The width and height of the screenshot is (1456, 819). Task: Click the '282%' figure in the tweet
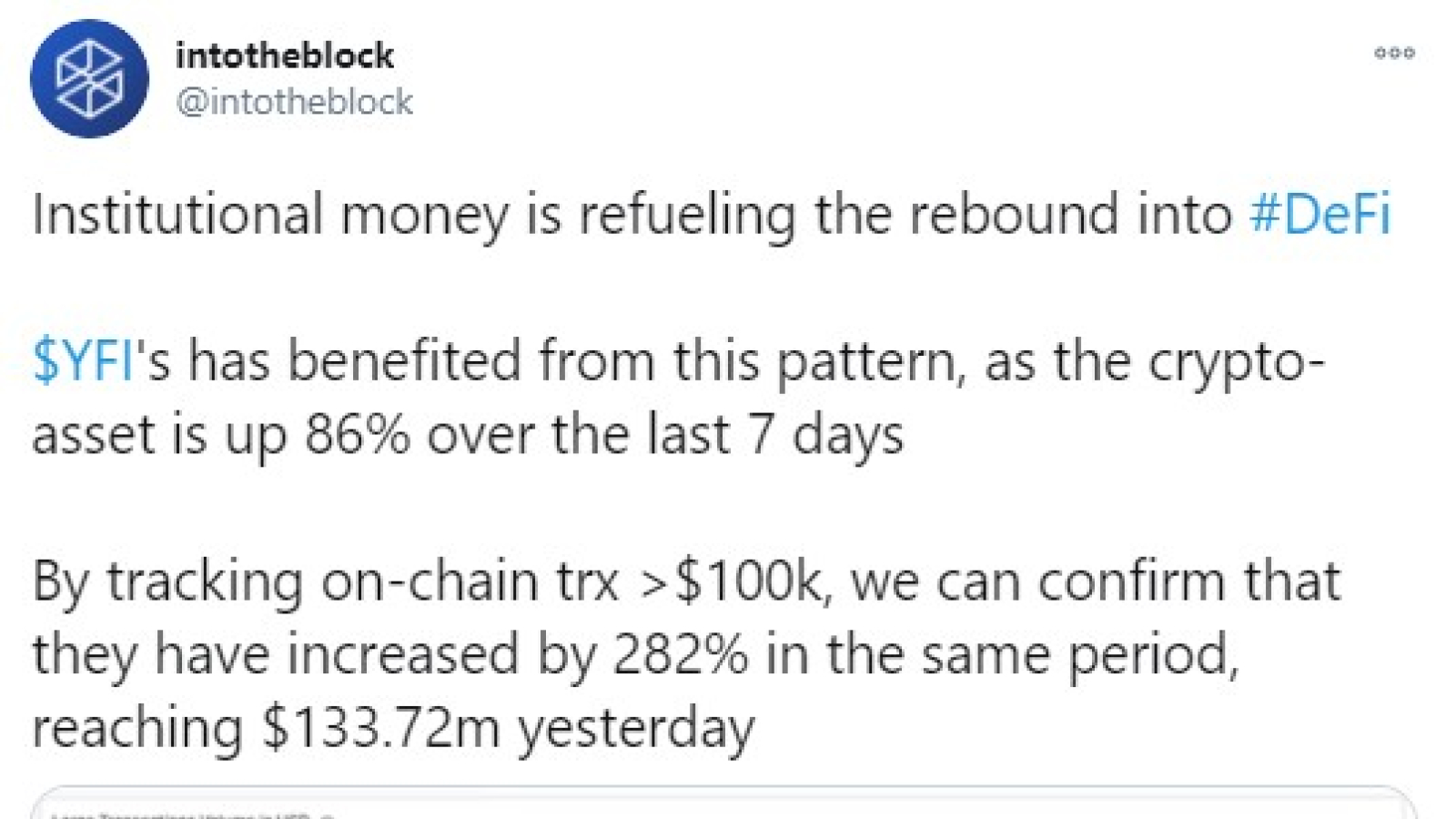(682, 654)
